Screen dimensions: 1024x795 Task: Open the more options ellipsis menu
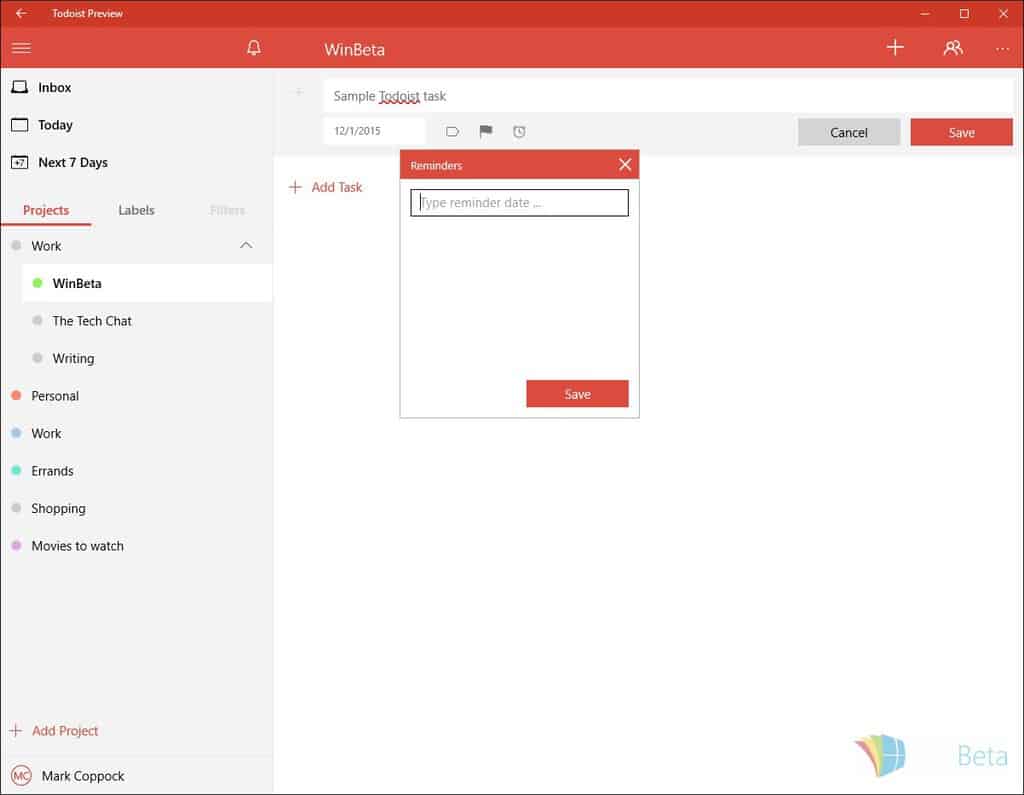click(x=1002, y=48)
